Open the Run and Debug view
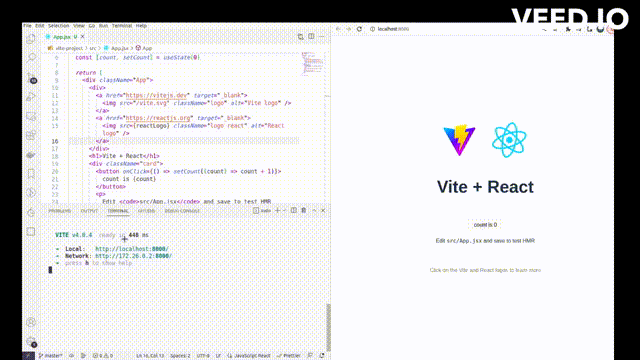 point(31,97)
